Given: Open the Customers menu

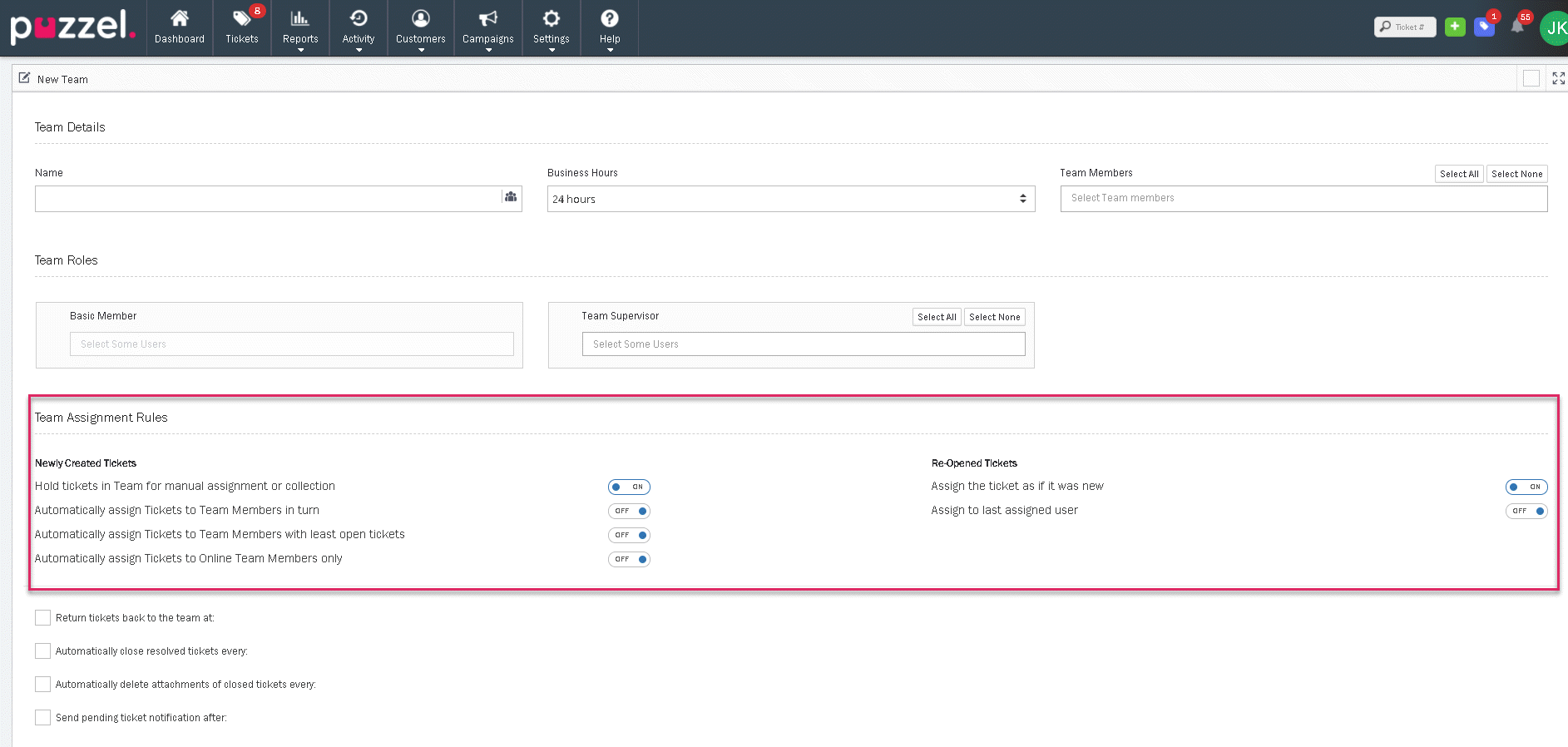Looking at the screenshot, I should pos(420,27).
